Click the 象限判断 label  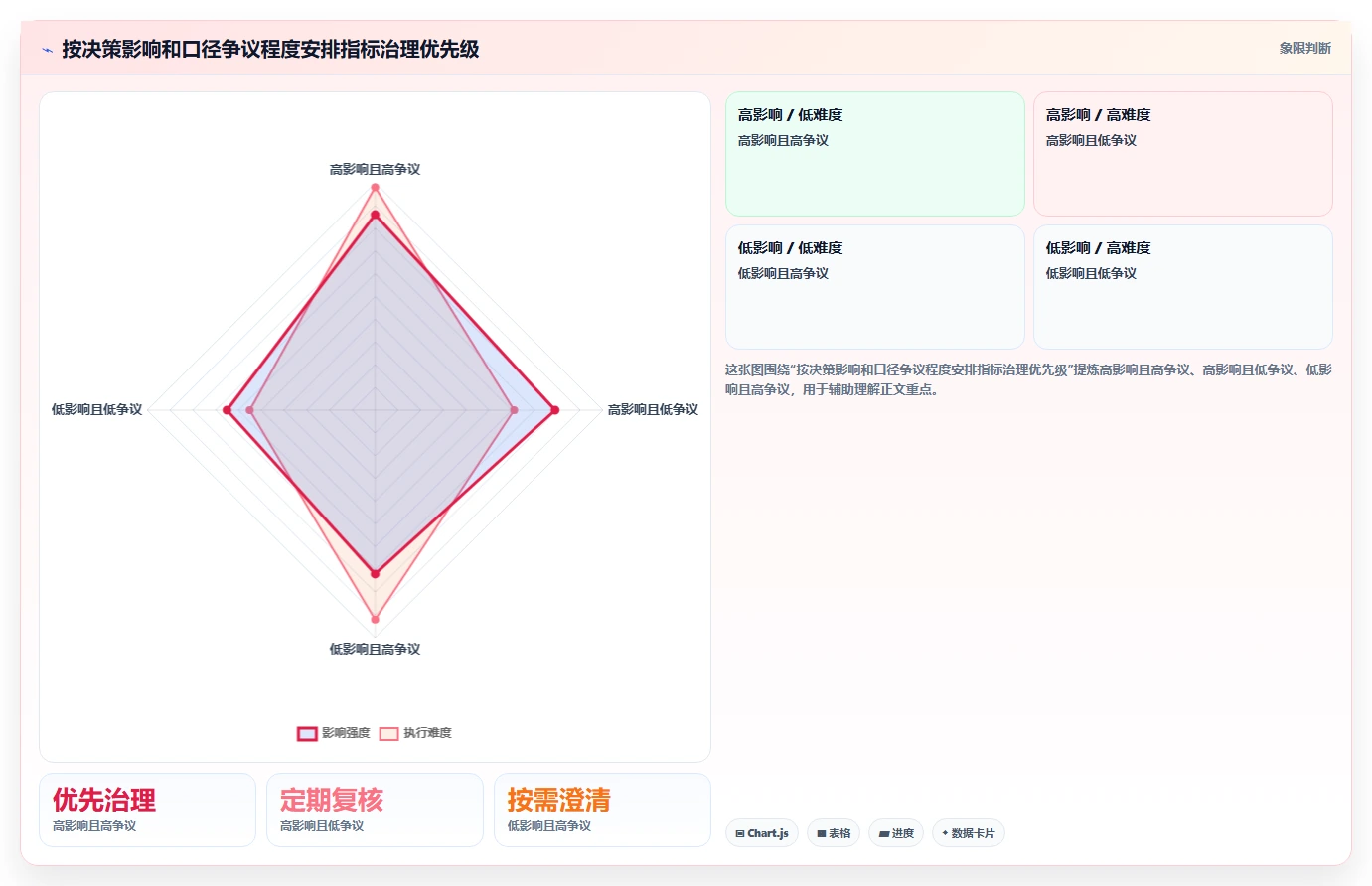[x=1304, y=48]
